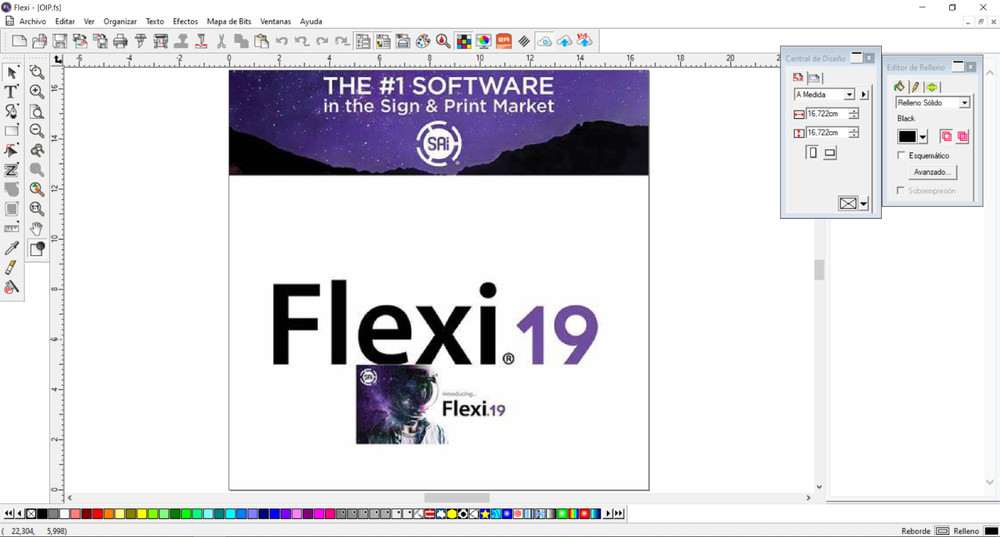Screen dimensions: 1000x537
Task: Click the cloud upload icon
Action: (x=564, y=41)
